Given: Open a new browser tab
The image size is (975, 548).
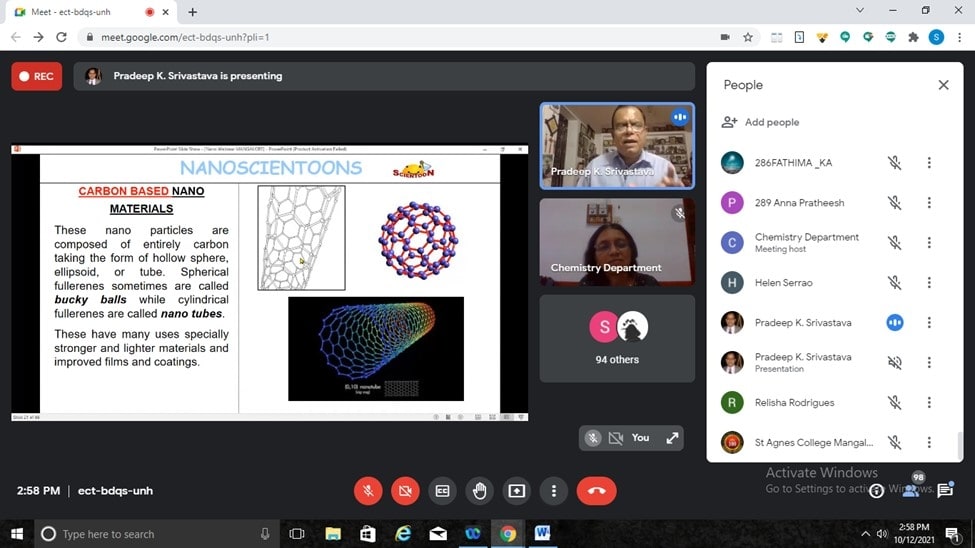Looking at the screenshot, I should (193, 12).
